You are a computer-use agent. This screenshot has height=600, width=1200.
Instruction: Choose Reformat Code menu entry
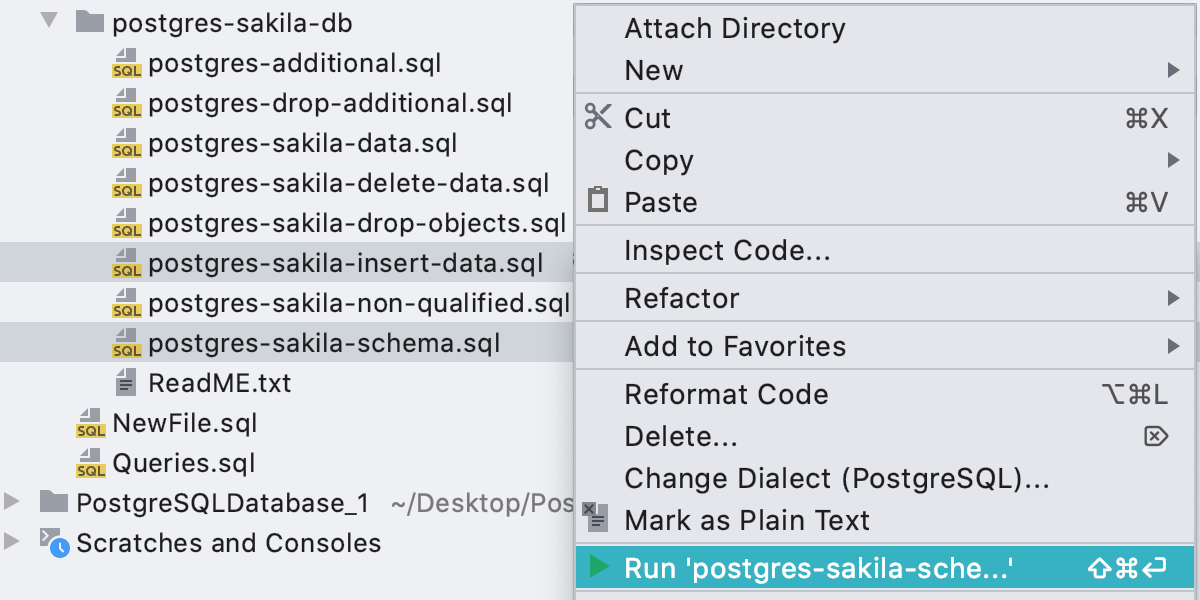[x=886, y=394]
